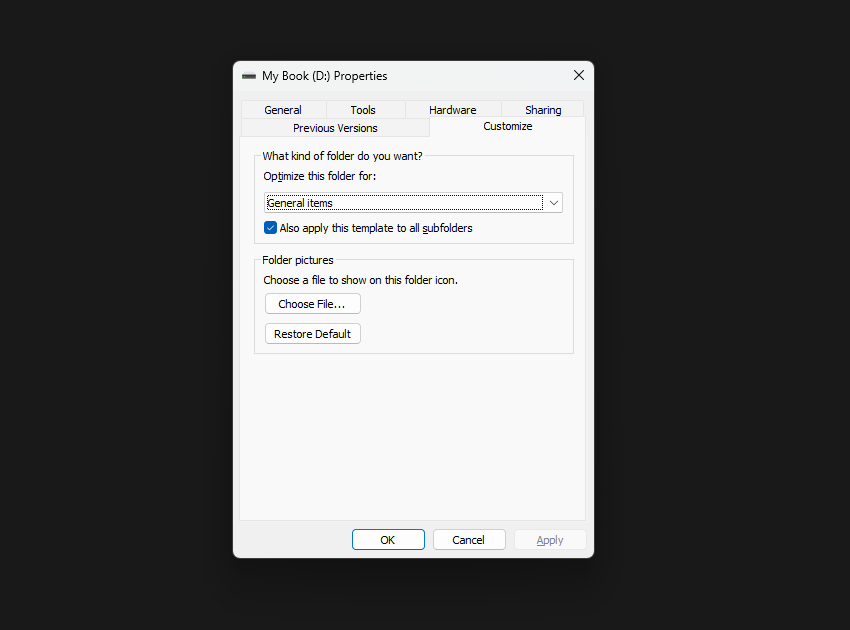Select the Hardware tab
This screenshot has height=630, width=850.
click(452, 110)
